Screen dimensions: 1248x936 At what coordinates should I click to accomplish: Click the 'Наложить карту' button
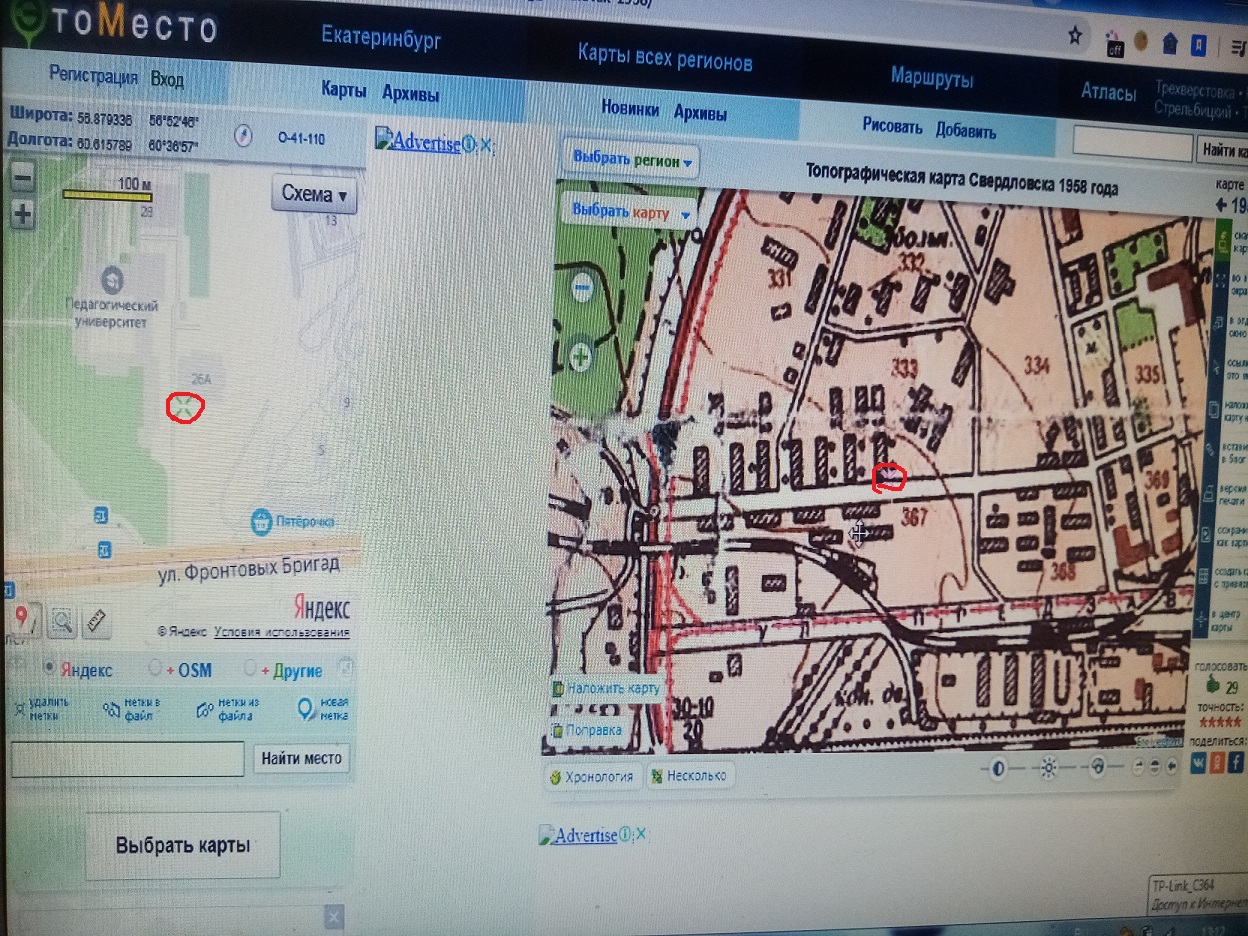(607, 688)
